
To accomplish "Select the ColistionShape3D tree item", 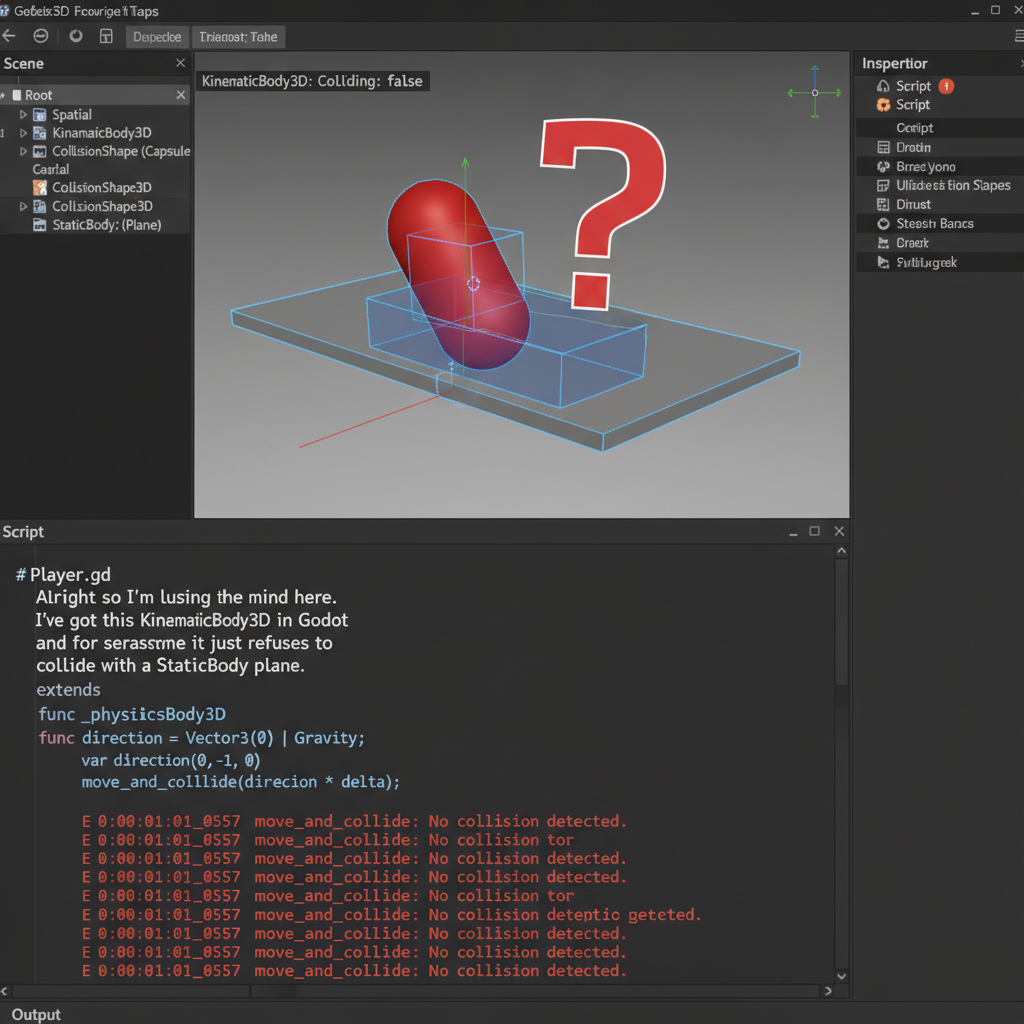I will point(102,187).
